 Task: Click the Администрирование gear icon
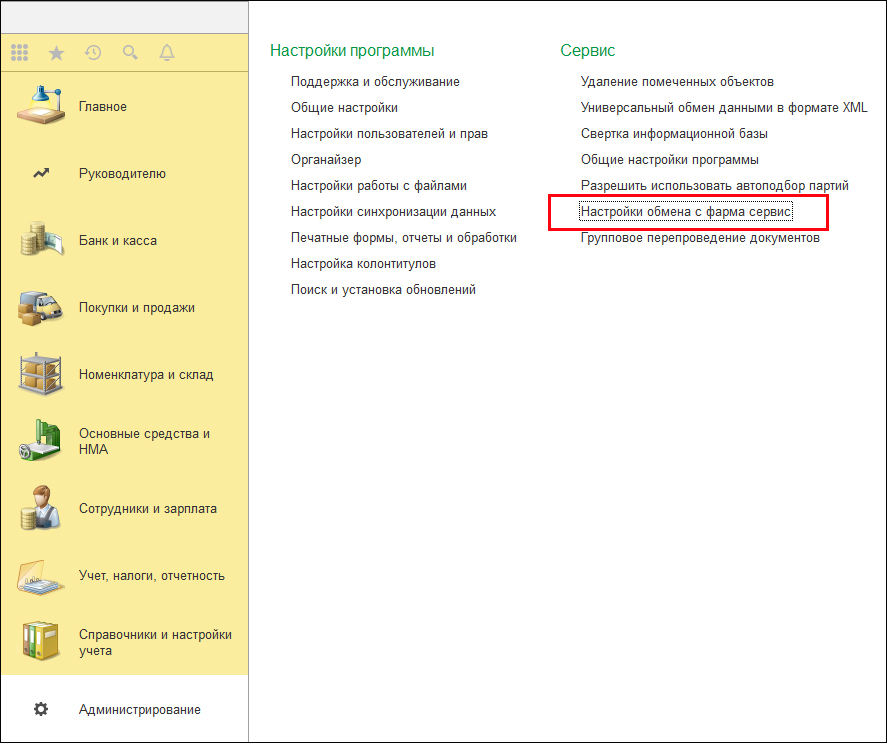click(x=41, y=709)
